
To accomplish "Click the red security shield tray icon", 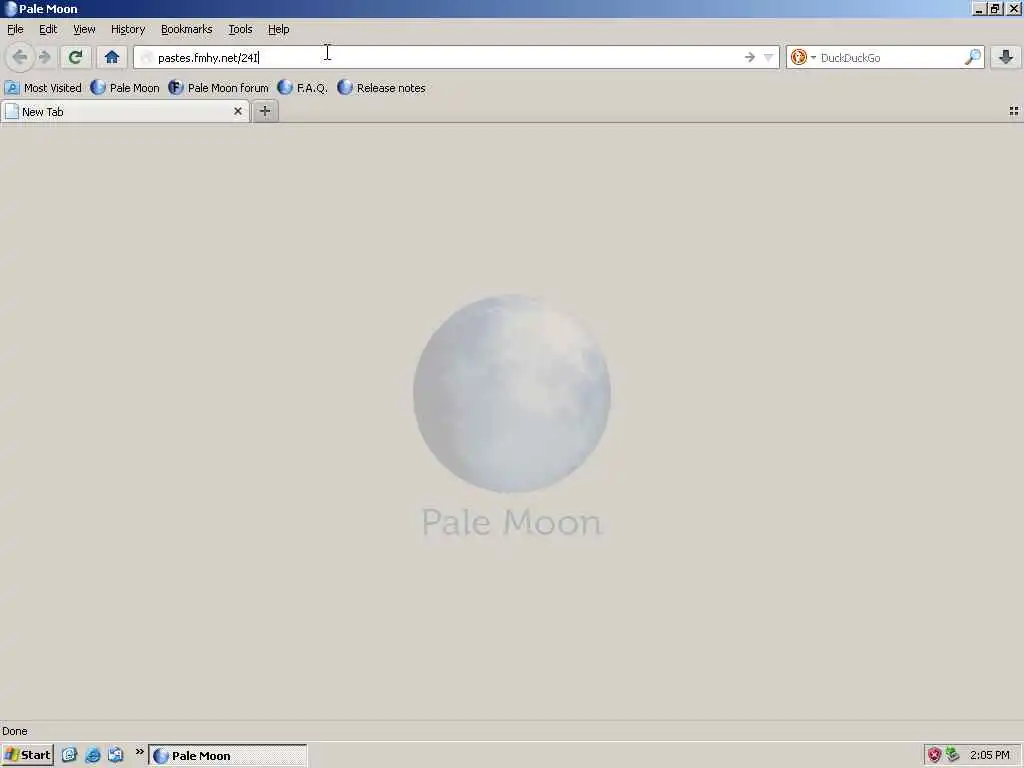I will [x=935, y=755].
